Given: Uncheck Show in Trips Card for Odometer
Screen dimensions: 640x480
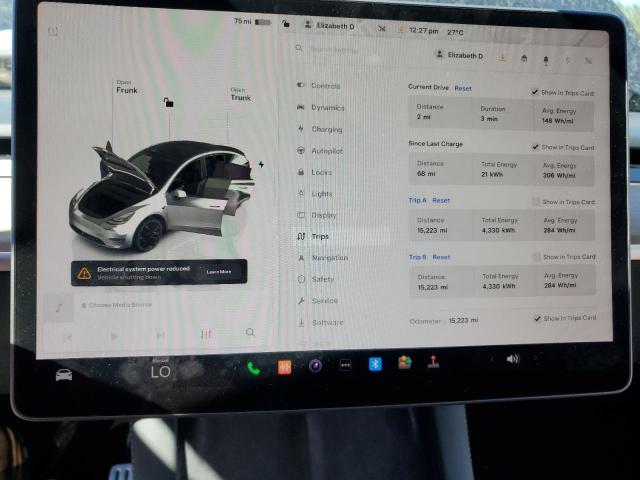Looking at the screenshot, I should (538, 318).
